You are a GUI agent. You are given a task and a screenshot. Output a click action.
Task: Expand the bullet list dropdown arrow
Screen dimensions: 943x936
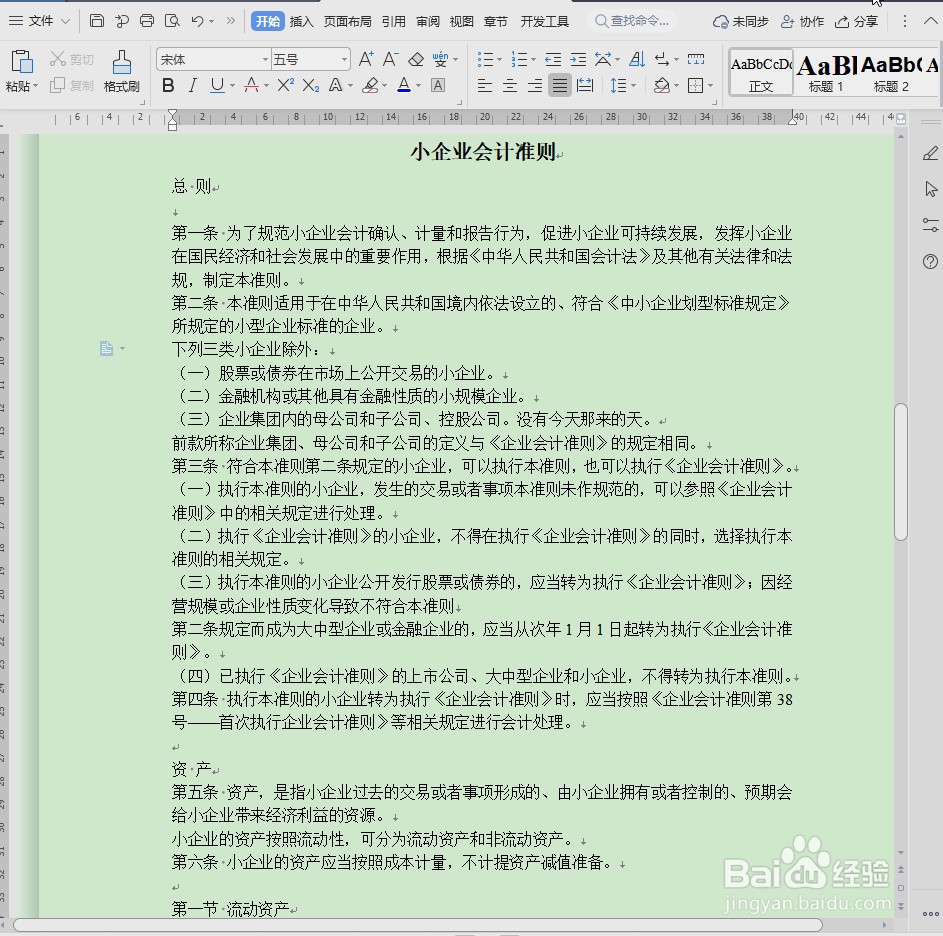499,60
